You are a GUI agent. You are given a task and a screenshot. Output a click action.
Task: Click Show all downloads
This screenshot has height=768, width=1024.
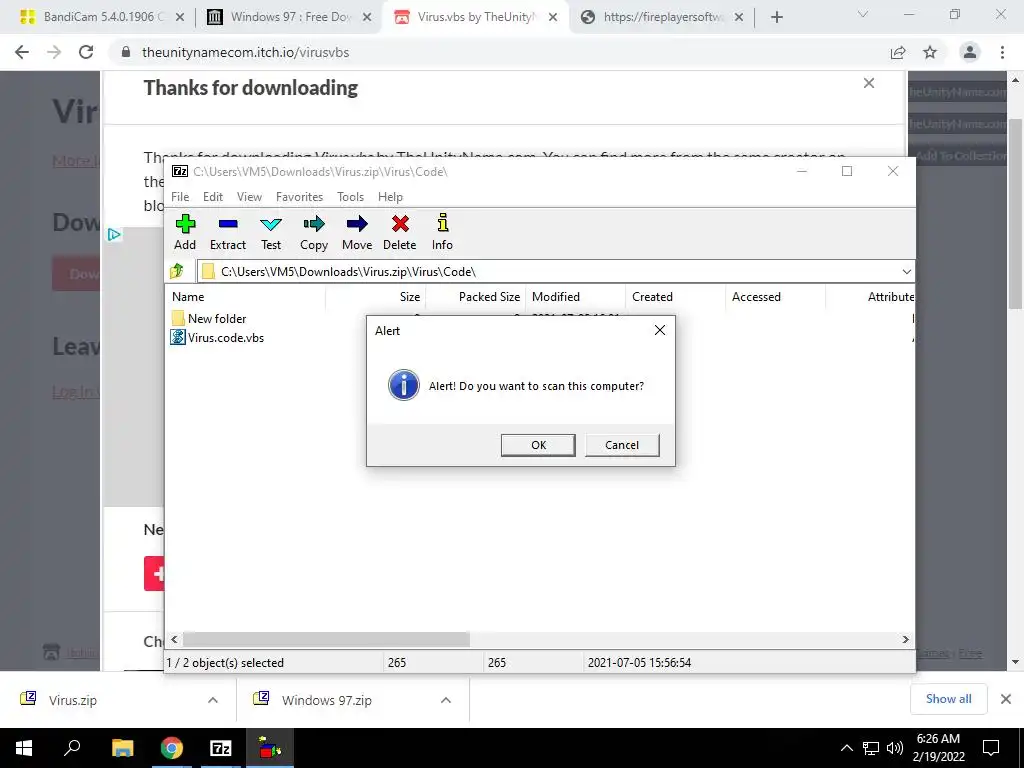point(948,699)
